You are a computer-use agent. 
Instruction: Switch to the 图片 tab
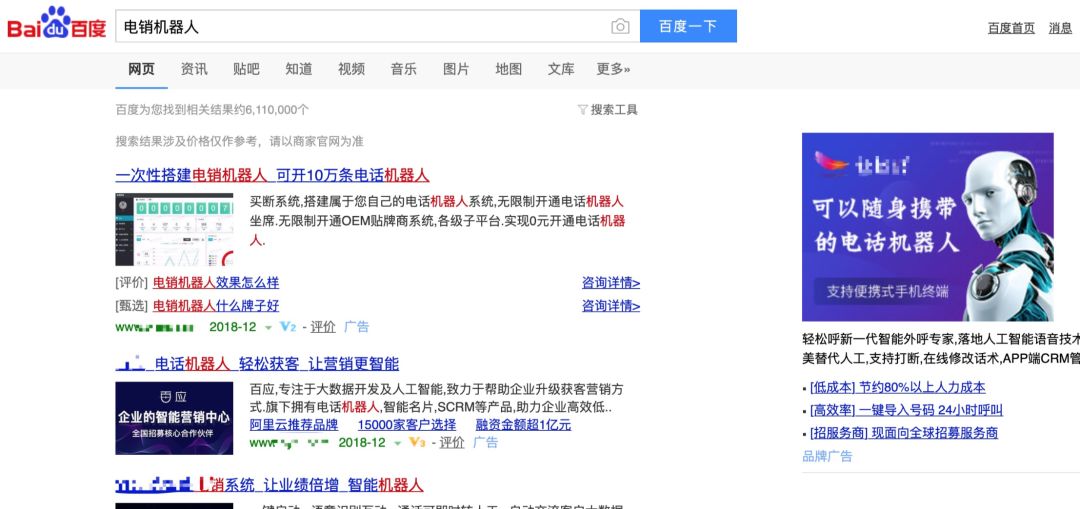(456, 69)
